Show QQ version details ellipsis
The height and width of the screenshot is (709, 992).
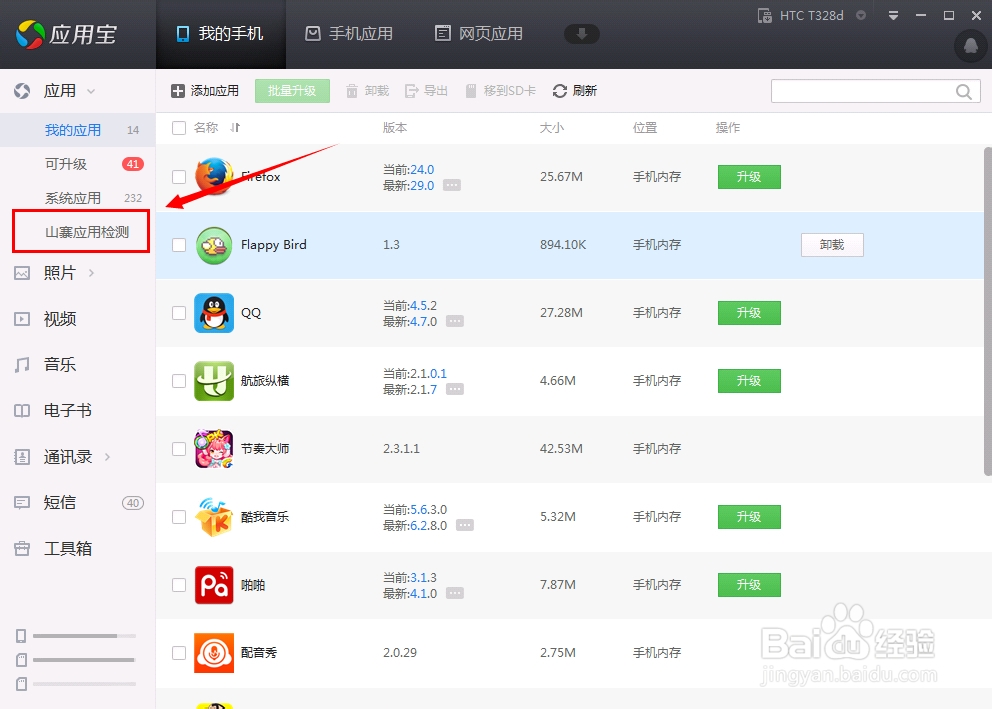click(x=454, y=321)
